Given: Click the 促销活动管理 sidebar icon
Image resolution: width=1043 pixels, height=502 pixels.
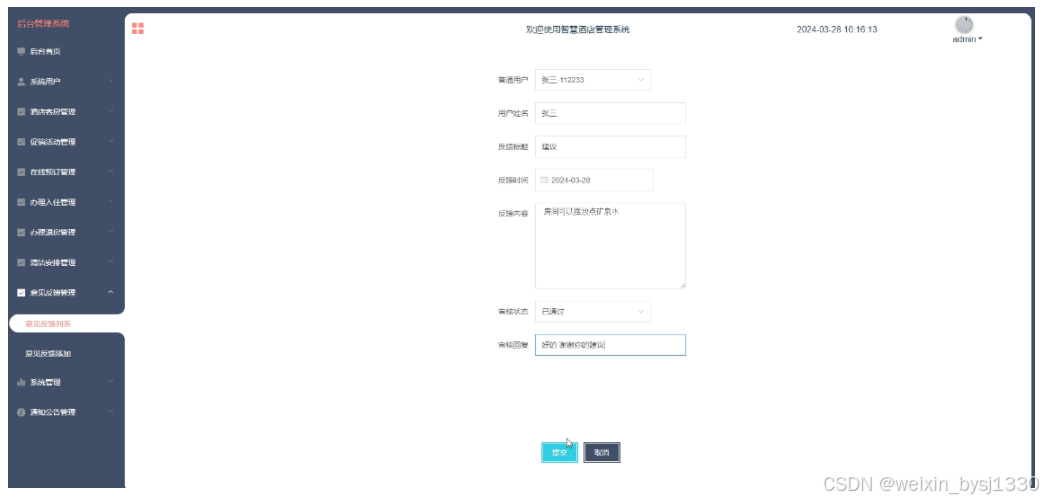Looking at the screenshot, I should tap(21, 142).
